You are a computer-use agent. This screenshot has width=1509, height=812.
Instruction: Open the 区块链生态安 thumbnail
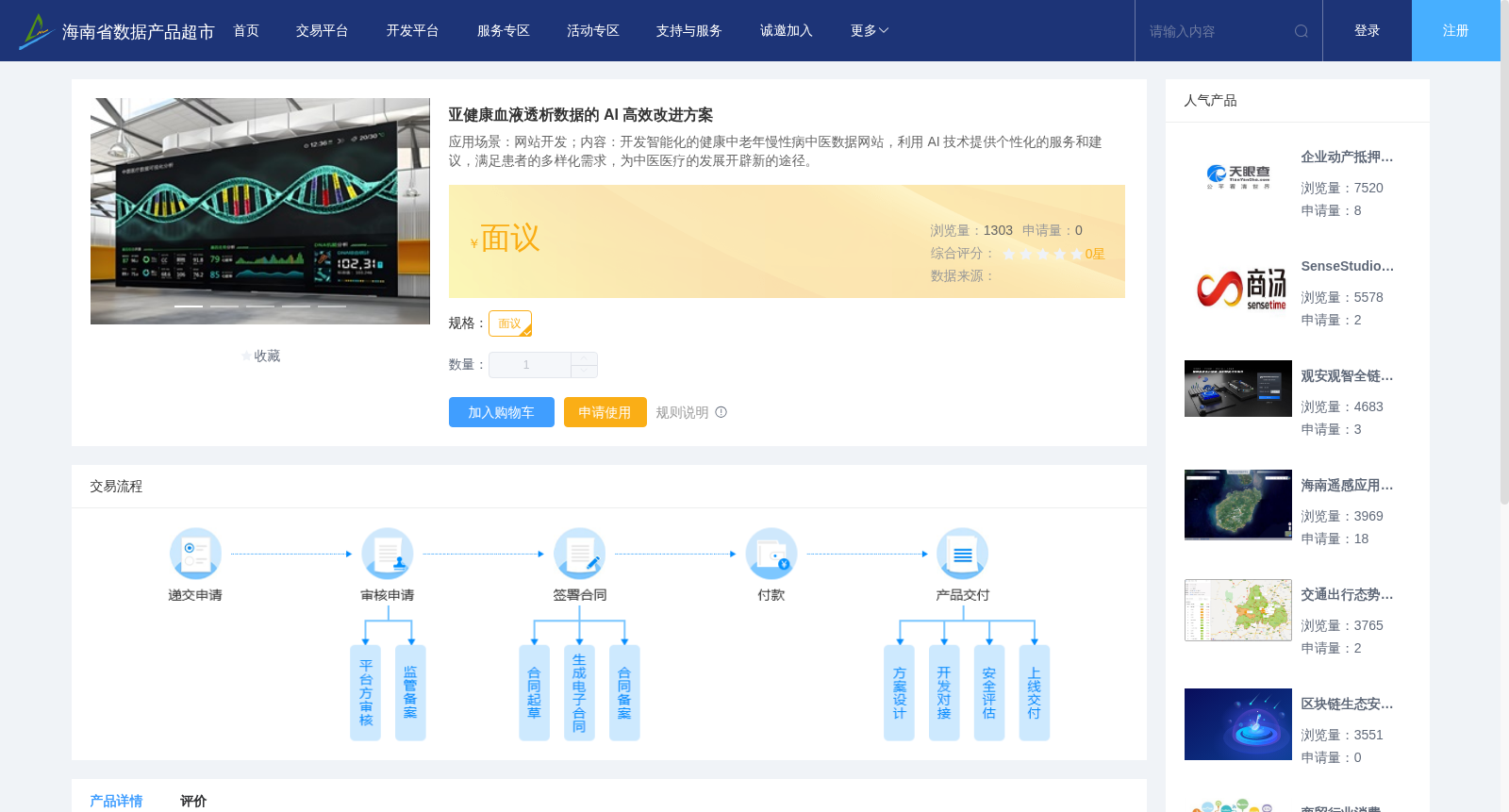tap(1238, 724)
